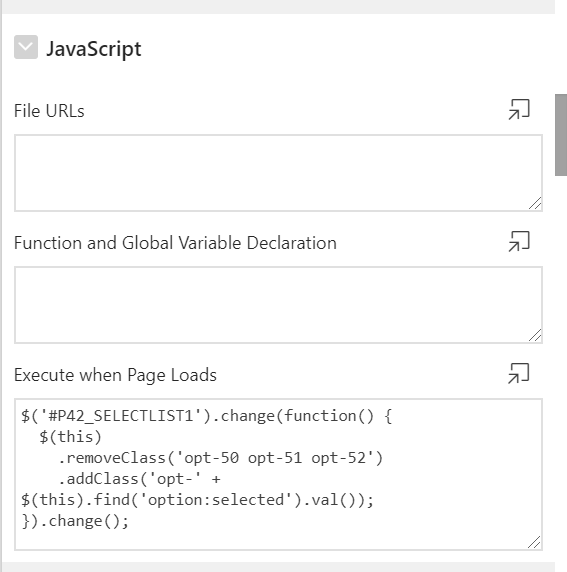Focus the Function and Global Variable Declaration field
Viewport: 567px width, 572px height.
[278, 305]
